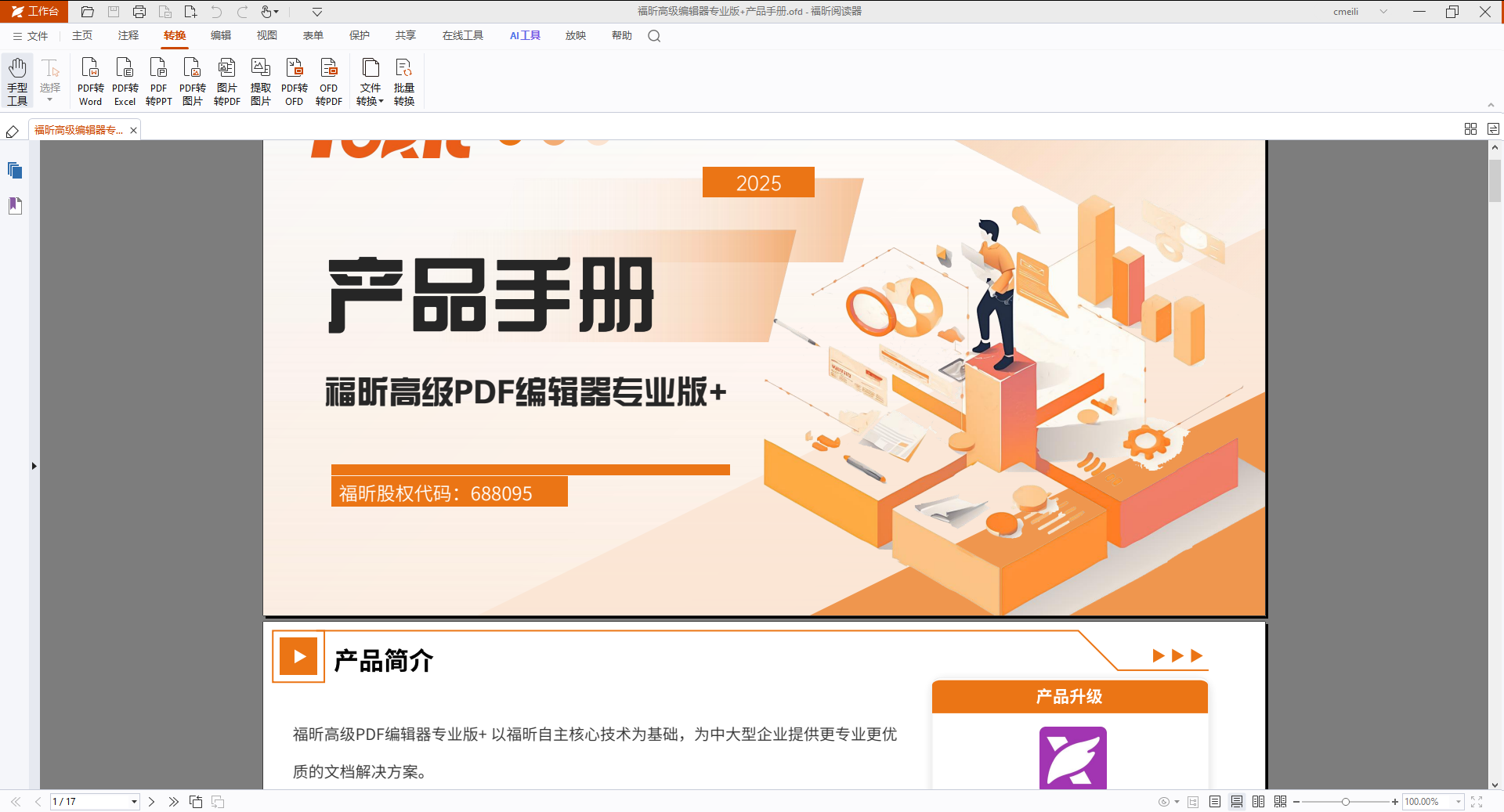The image size is (1504, 812).
Task: Click the rightmost icon on the tab bar
Action: (1493, 129)
